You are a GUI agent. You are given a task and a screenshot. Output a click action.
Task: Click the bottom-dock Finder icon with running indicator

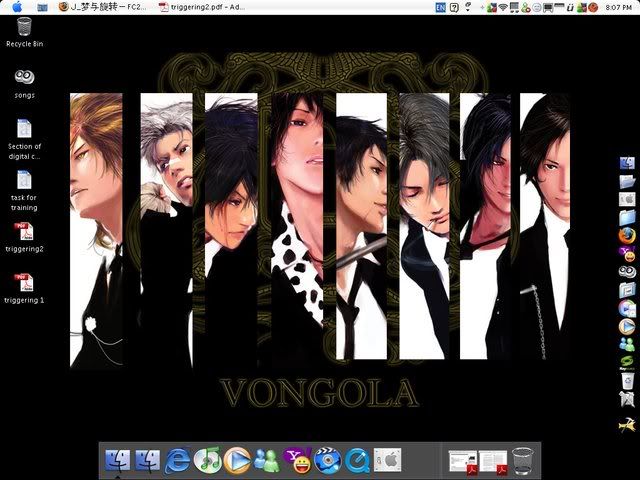(118, 460)
